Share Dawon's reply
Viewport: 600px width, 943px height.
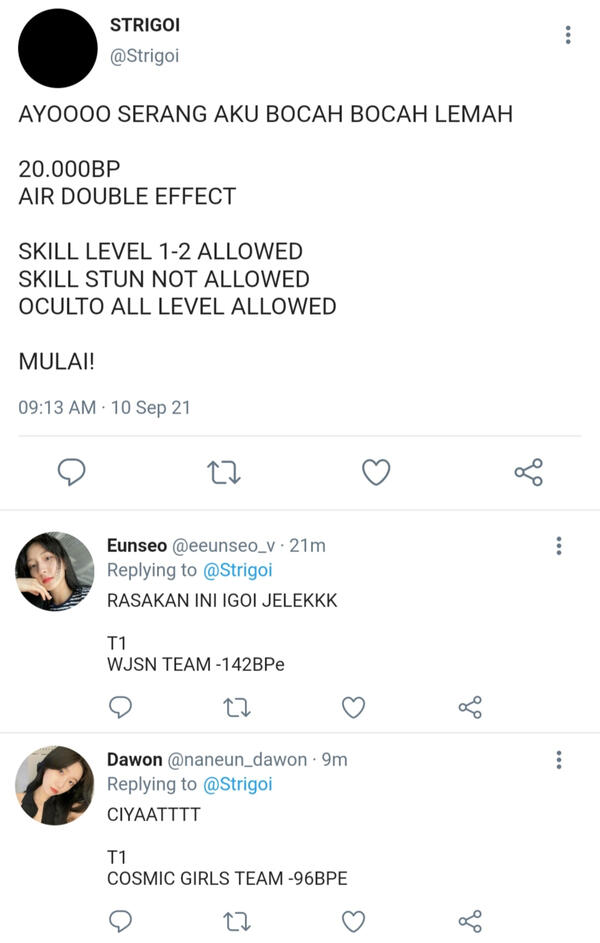coord(470,921)
